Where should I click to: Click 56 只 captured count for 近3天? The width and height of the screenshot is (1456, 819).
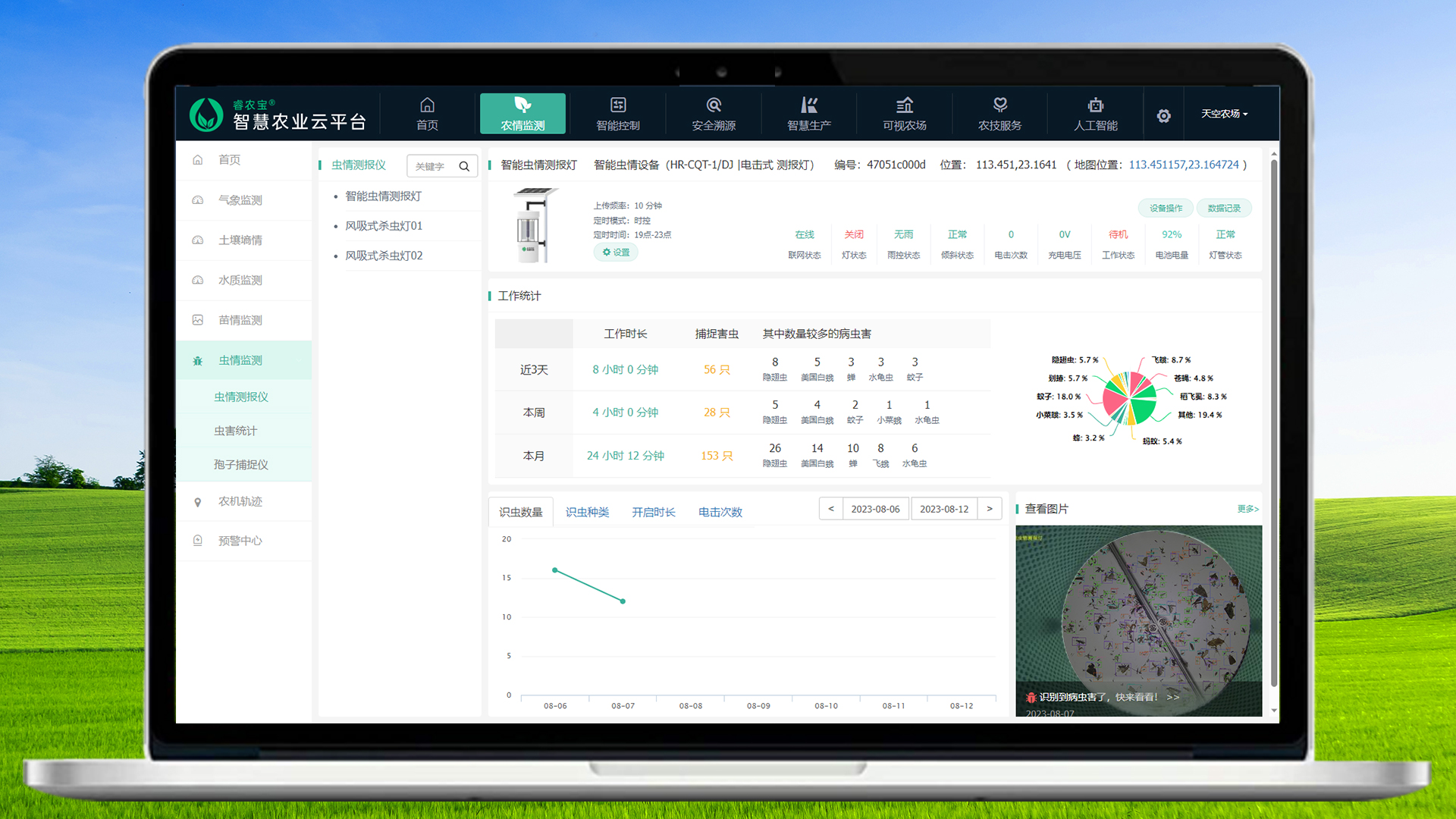point(717,369)
